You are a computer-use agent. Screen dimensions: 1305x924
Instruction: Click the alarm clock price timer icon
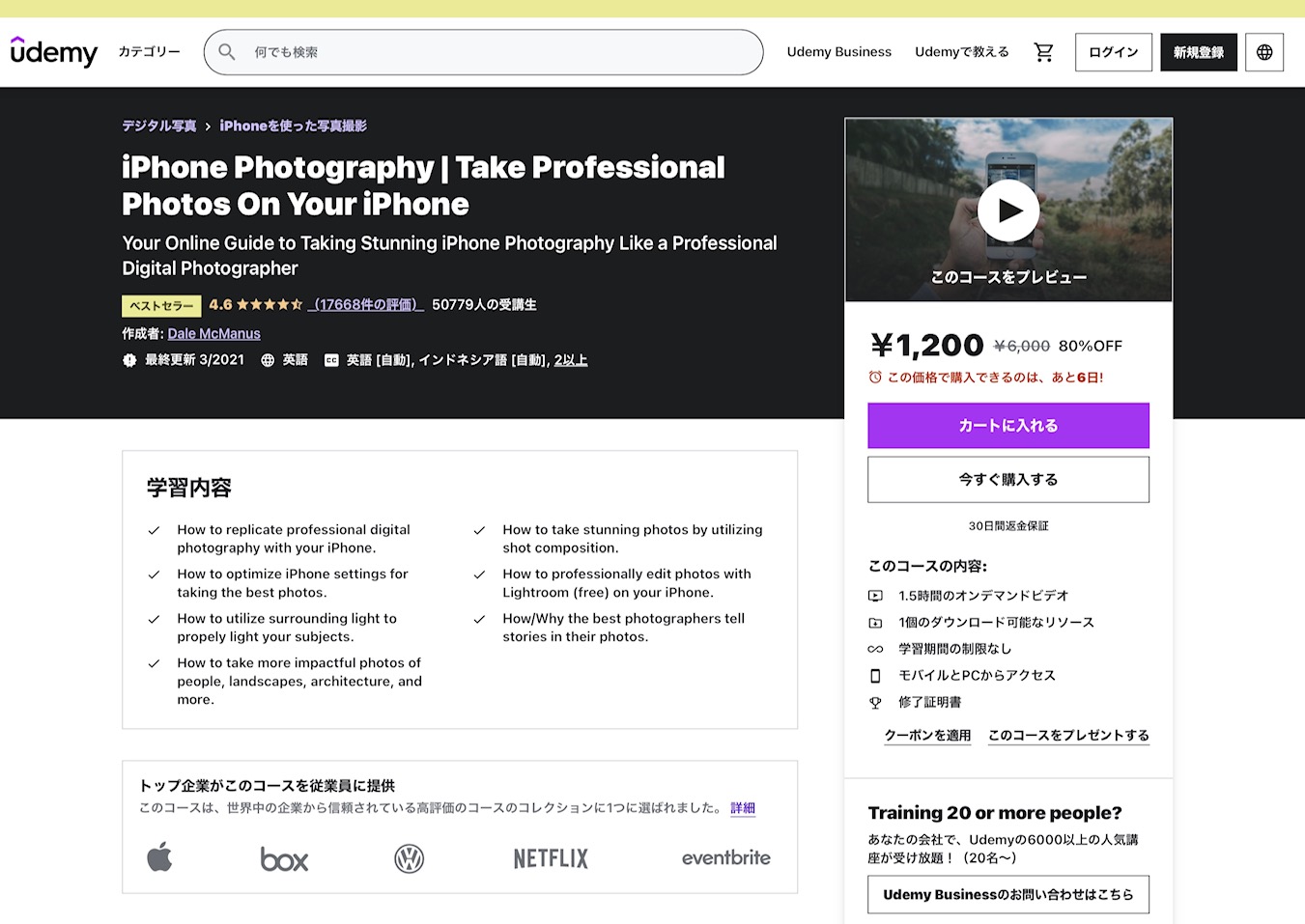click(875, 378)
